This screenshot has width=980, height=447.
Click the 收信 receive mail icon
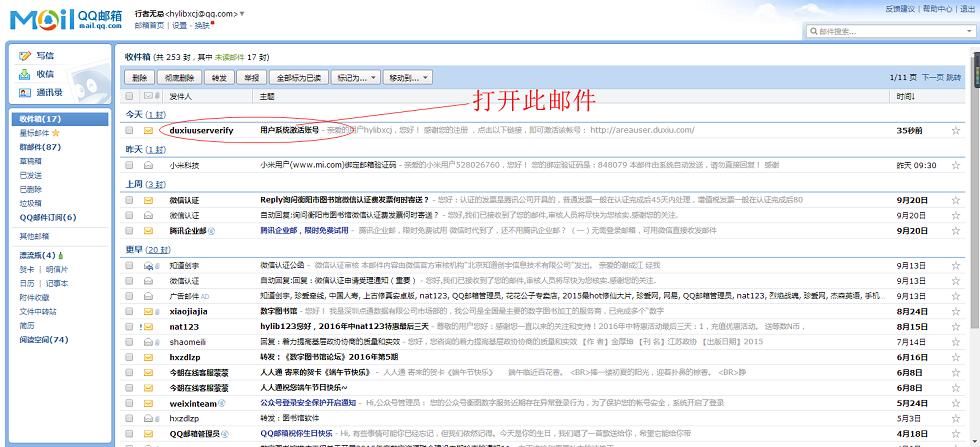pyautogui.click(x=24, y=74)
